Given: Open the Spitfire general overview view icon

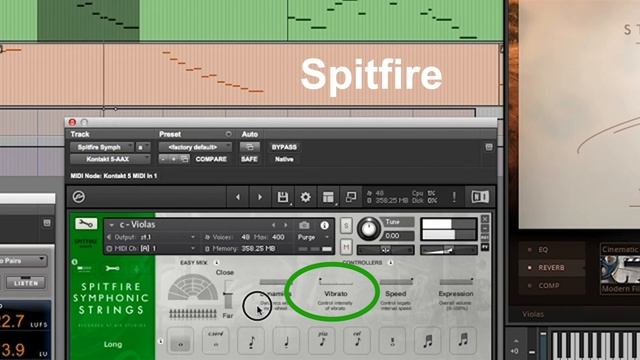Looking at the screenshot, I should point(84,268).
